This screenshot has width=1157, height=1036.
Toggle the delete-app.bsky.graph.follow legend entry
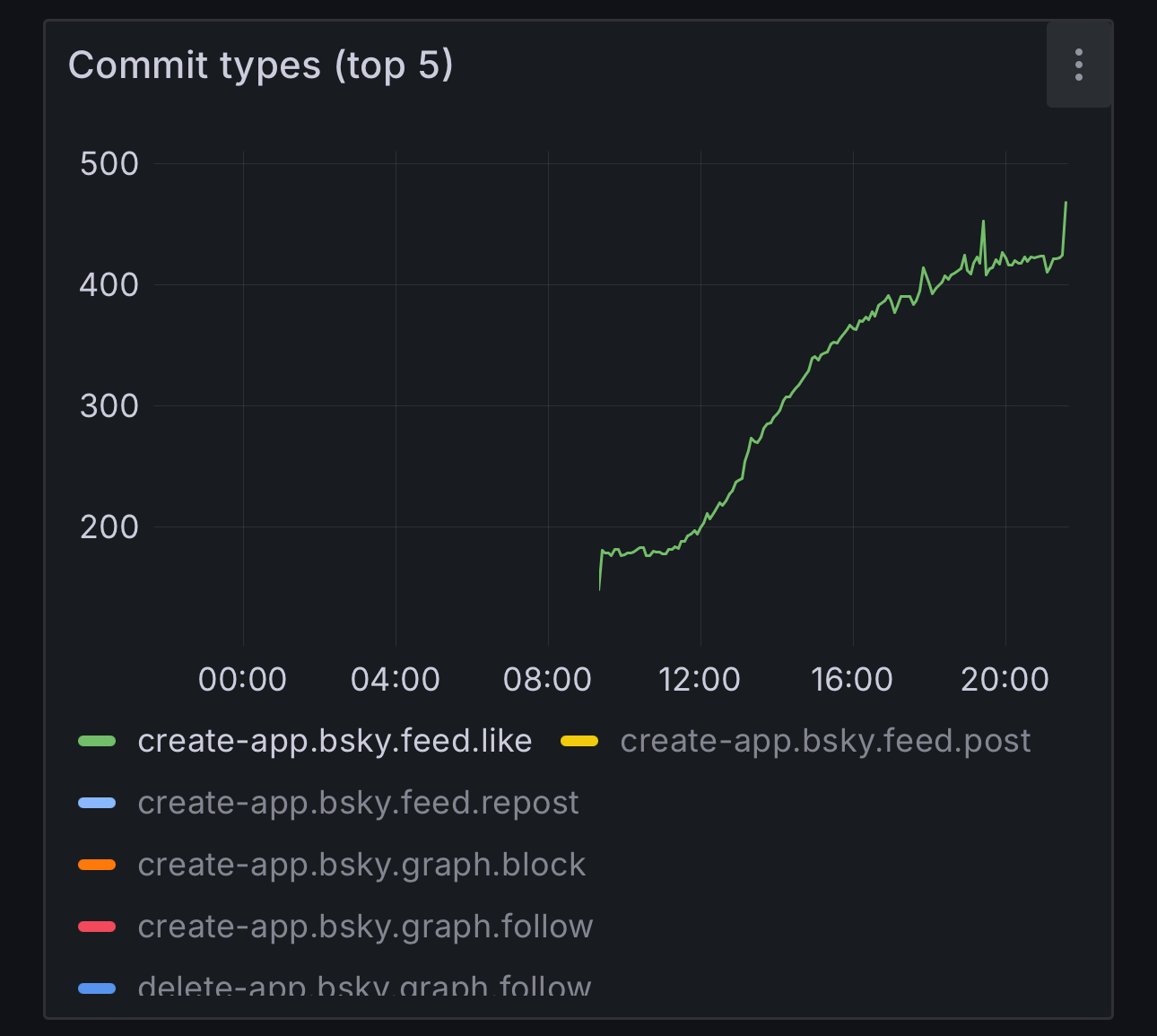[x=364, y=986]
